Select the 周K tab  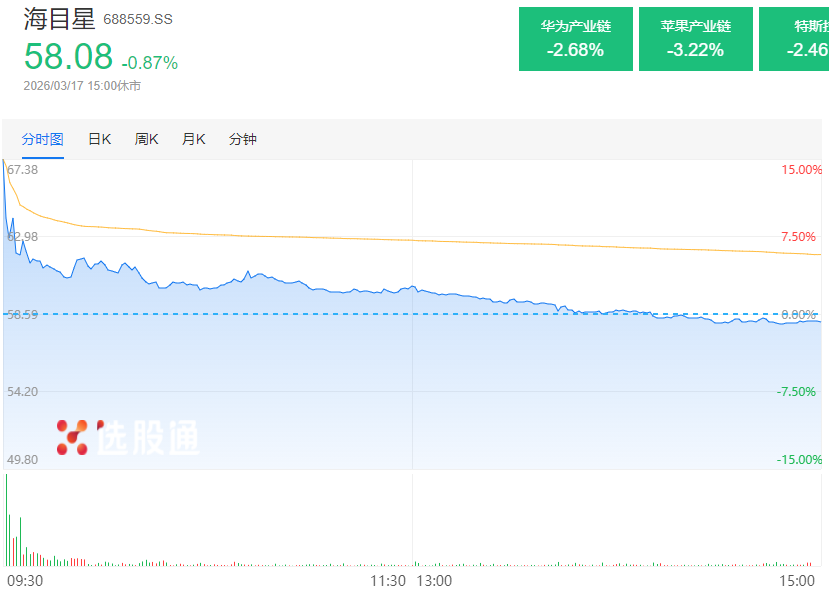(146, 139)
